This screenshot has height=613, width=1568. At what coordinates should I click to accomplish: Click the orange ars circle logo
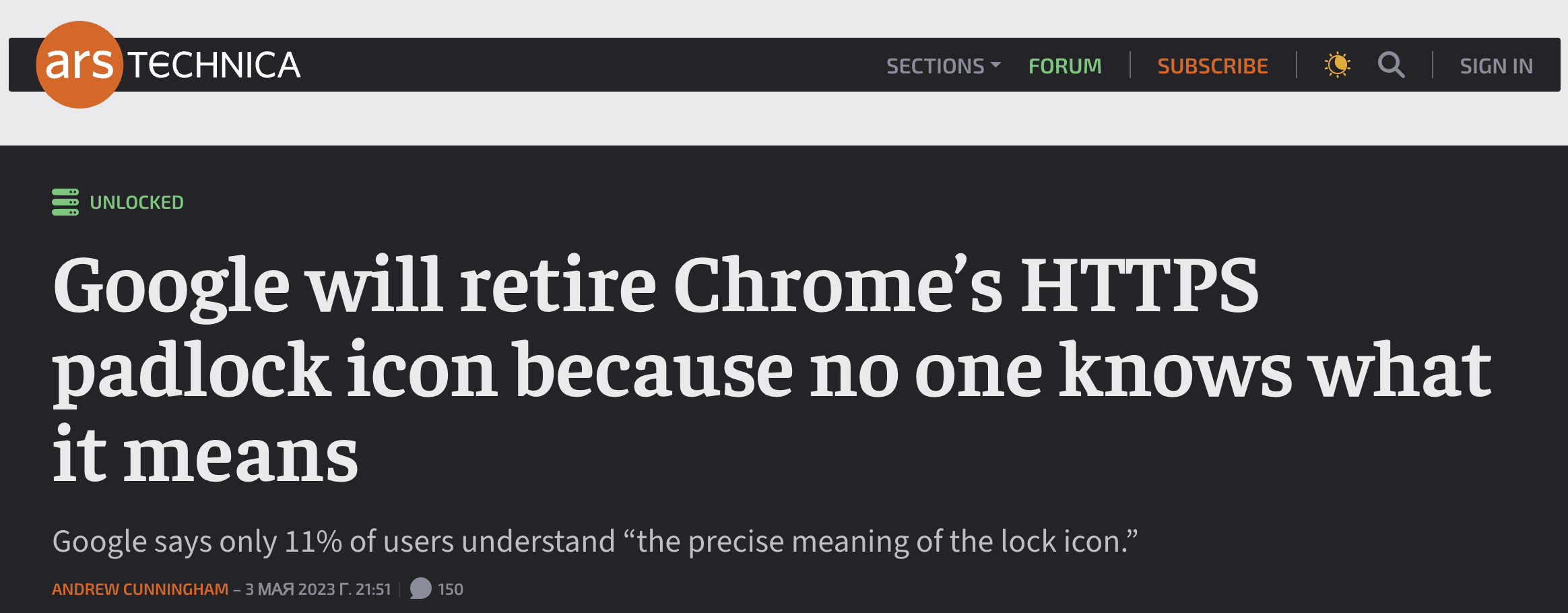tap(79, 65)
